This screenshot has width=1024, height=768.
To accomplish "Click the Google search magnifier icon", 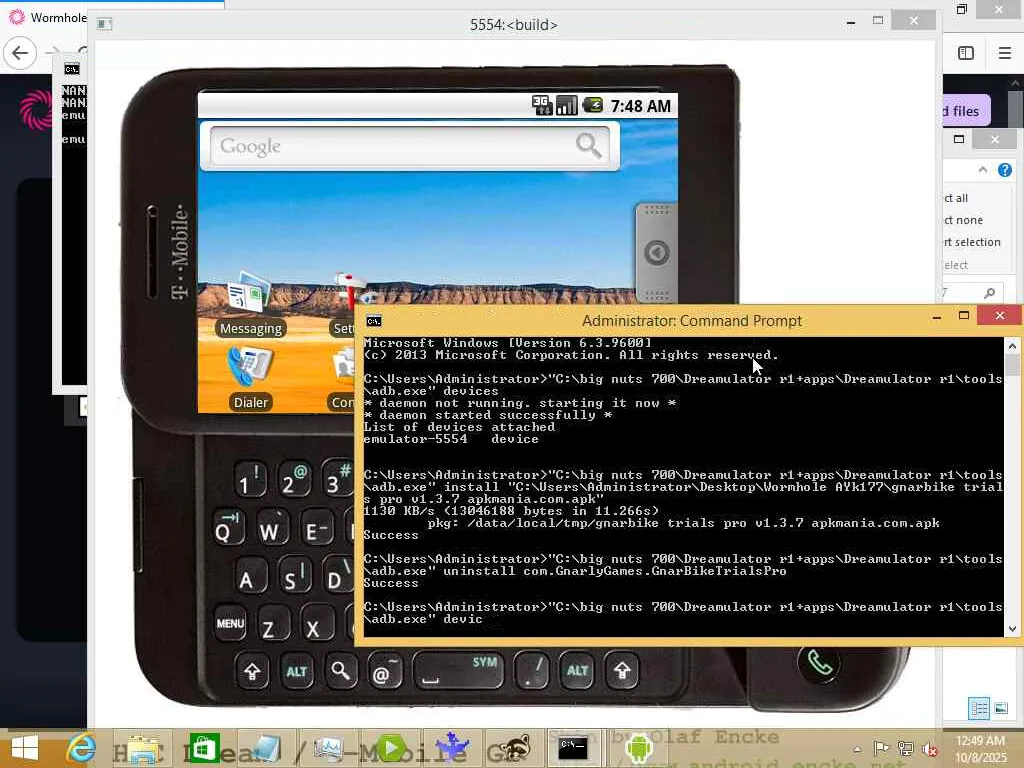I will click(588, 145).
